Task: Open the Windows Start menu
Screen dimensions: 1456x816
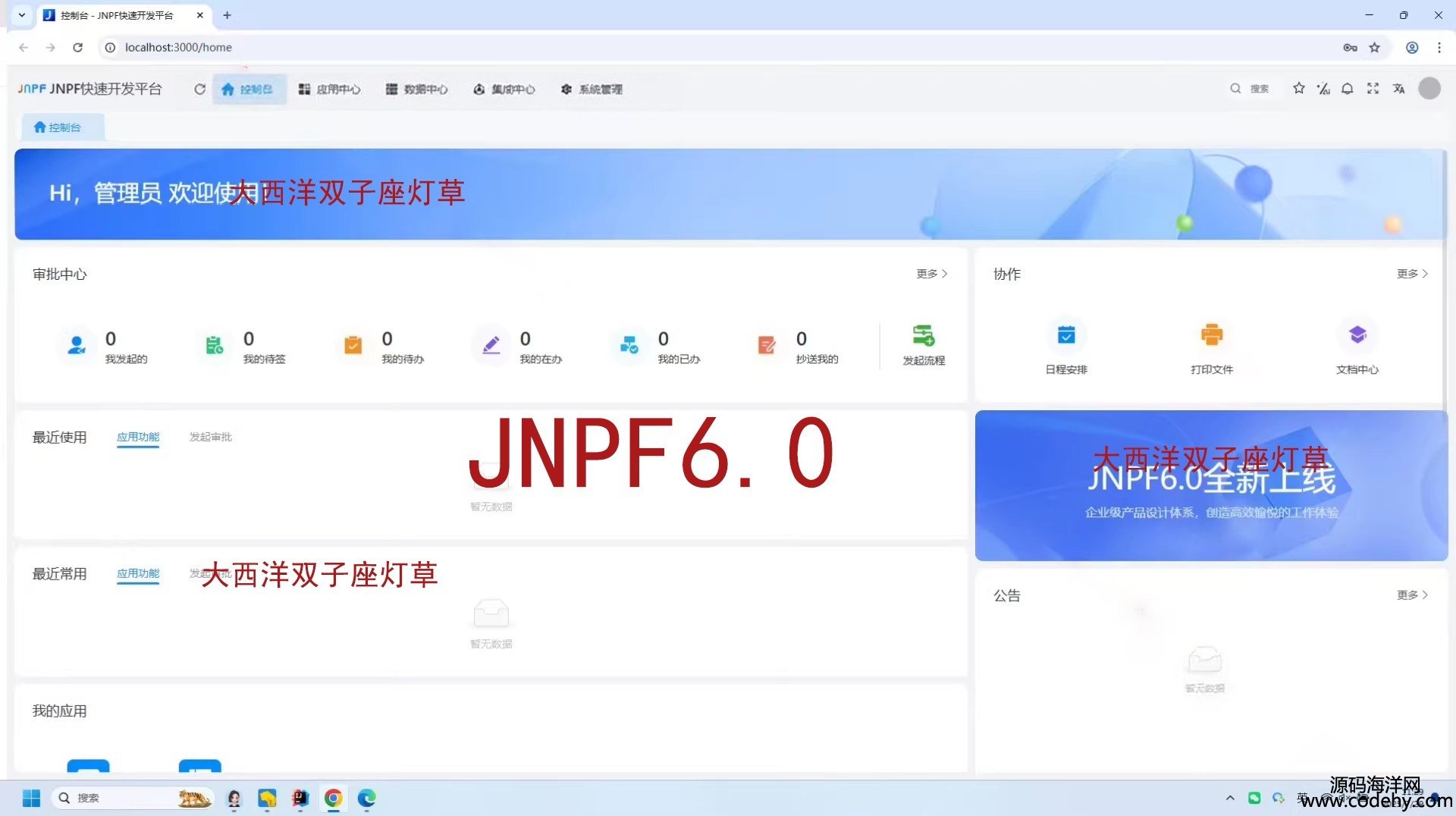Action: pyautogui.click(x=31, y=798)
